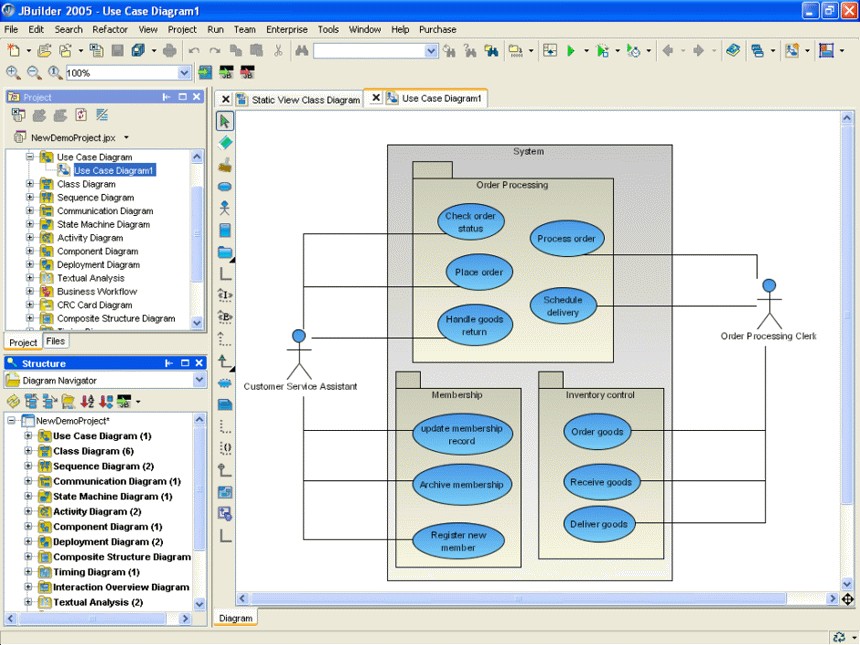Open the NewDemoProject.jpx dropdown arrow
The image size is (860, 645).
click(x=126, y=138)
